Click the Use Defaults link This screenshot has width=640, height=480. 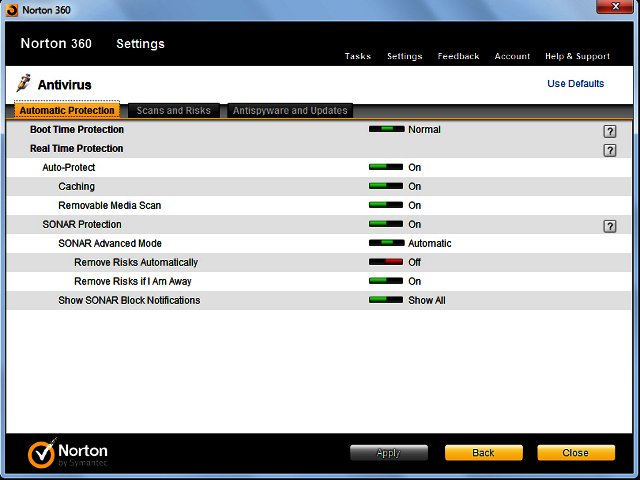click(576, 84)
